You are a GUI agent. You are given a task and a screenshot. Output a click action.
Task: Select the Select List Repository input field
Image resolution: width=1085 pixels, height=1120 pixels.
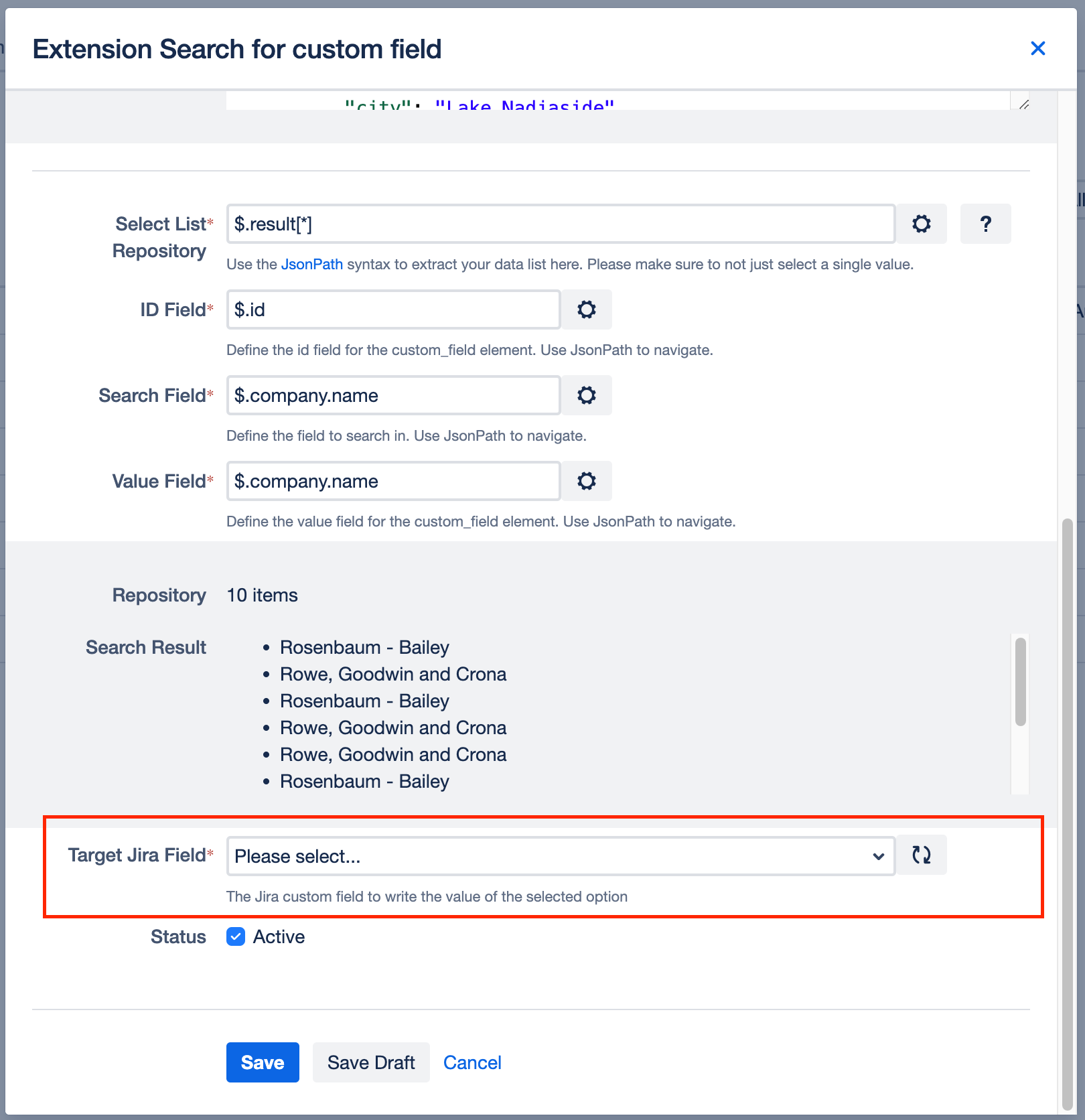coord(560,224)
